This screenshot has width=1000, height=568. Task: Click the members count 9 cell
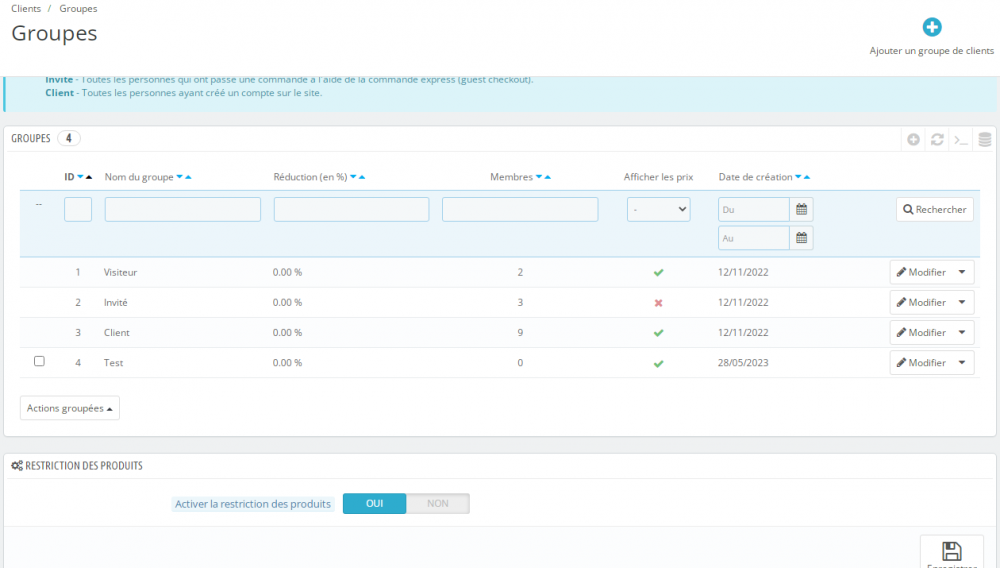pos(520,332)
